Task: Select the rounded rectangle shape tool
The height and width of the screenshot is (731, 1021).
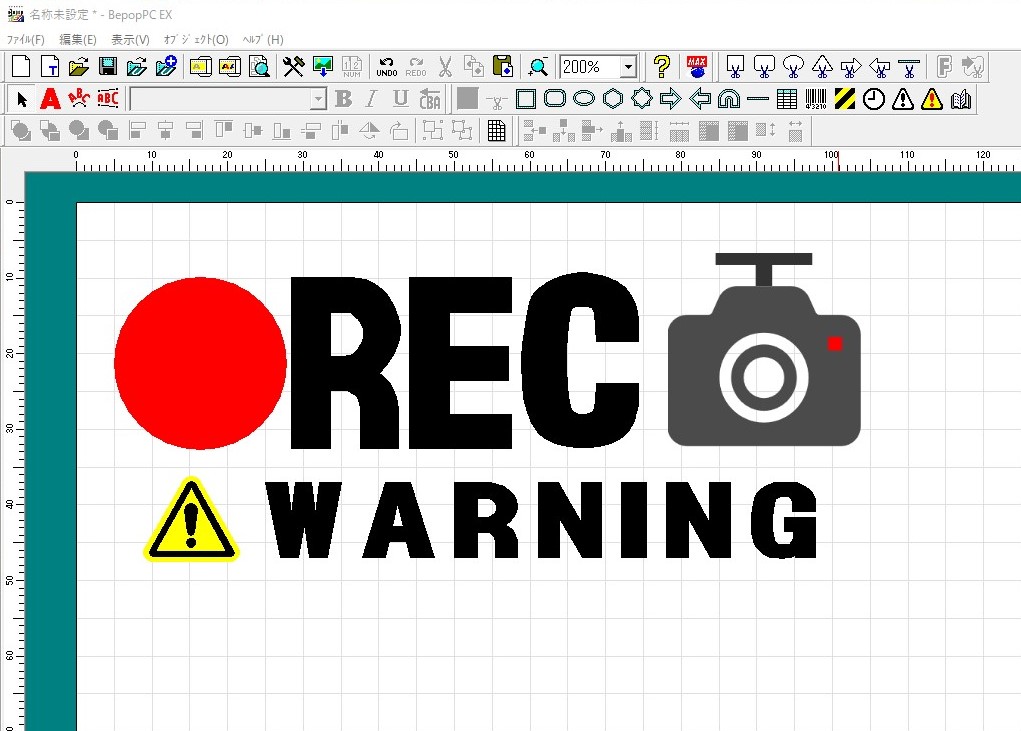Action: [x=554, y=99]
